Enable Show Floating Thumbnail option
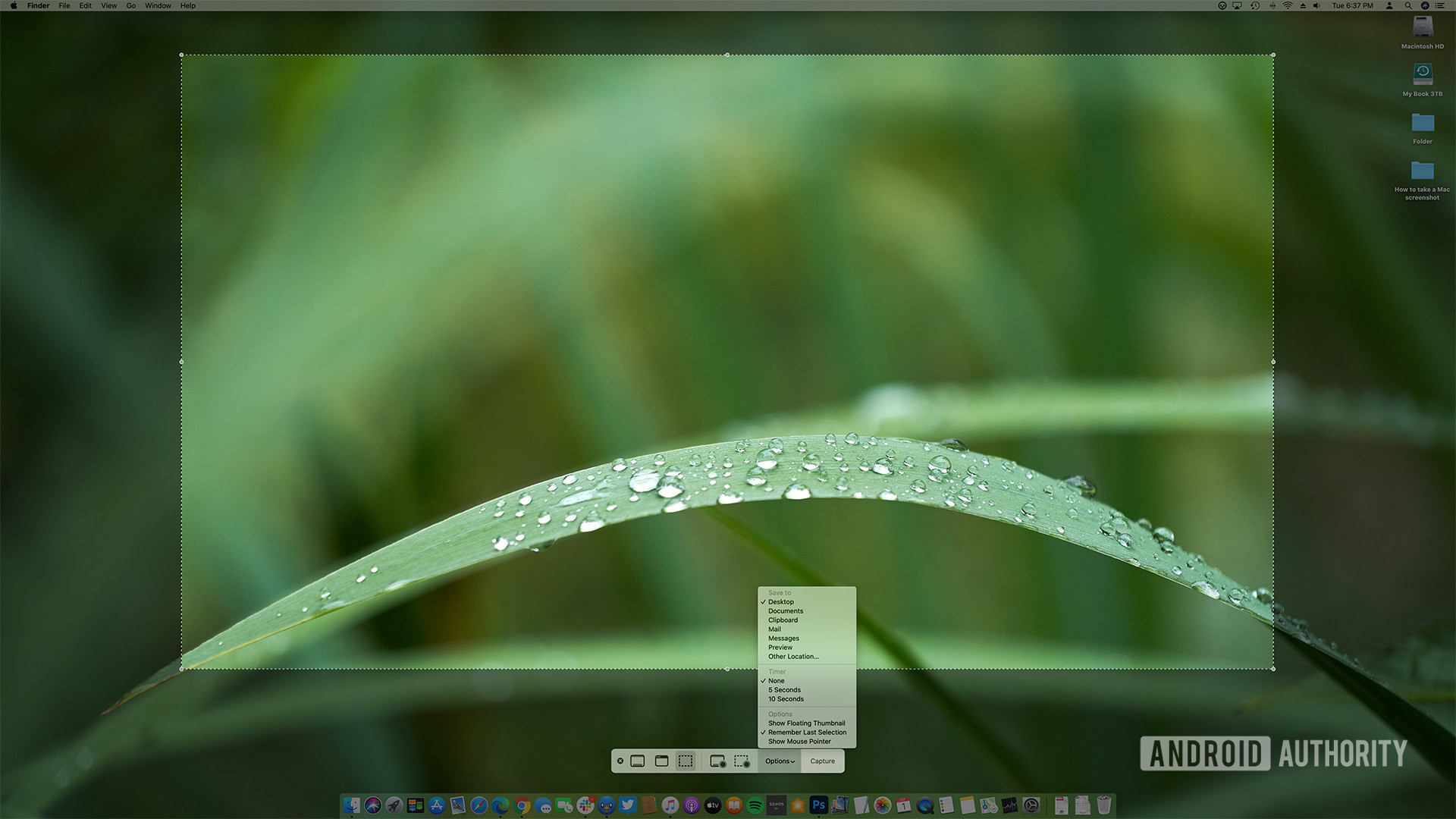Screen dimensions: 1456x819 click(806, 723)
